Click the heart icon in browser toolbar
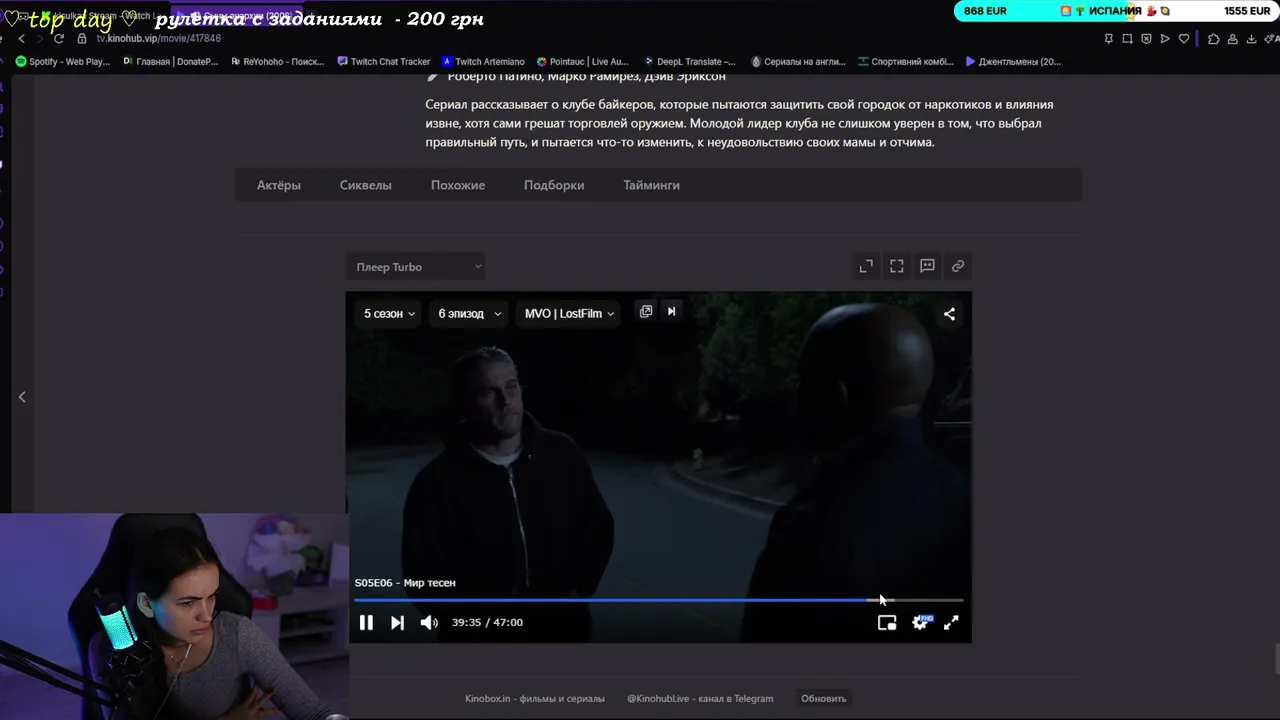 point(1184,39)
